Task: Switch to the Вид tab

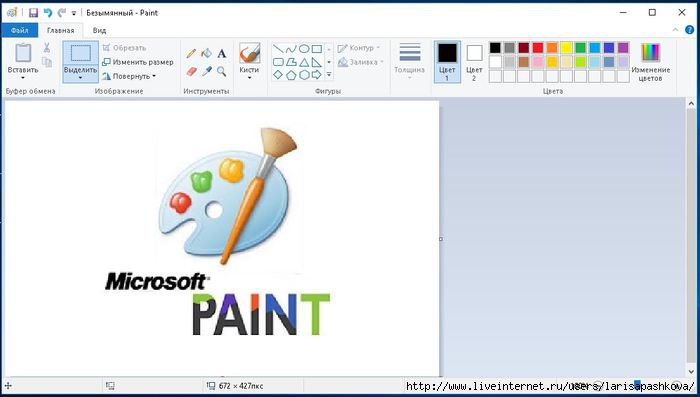Action: tap(99, 30)
